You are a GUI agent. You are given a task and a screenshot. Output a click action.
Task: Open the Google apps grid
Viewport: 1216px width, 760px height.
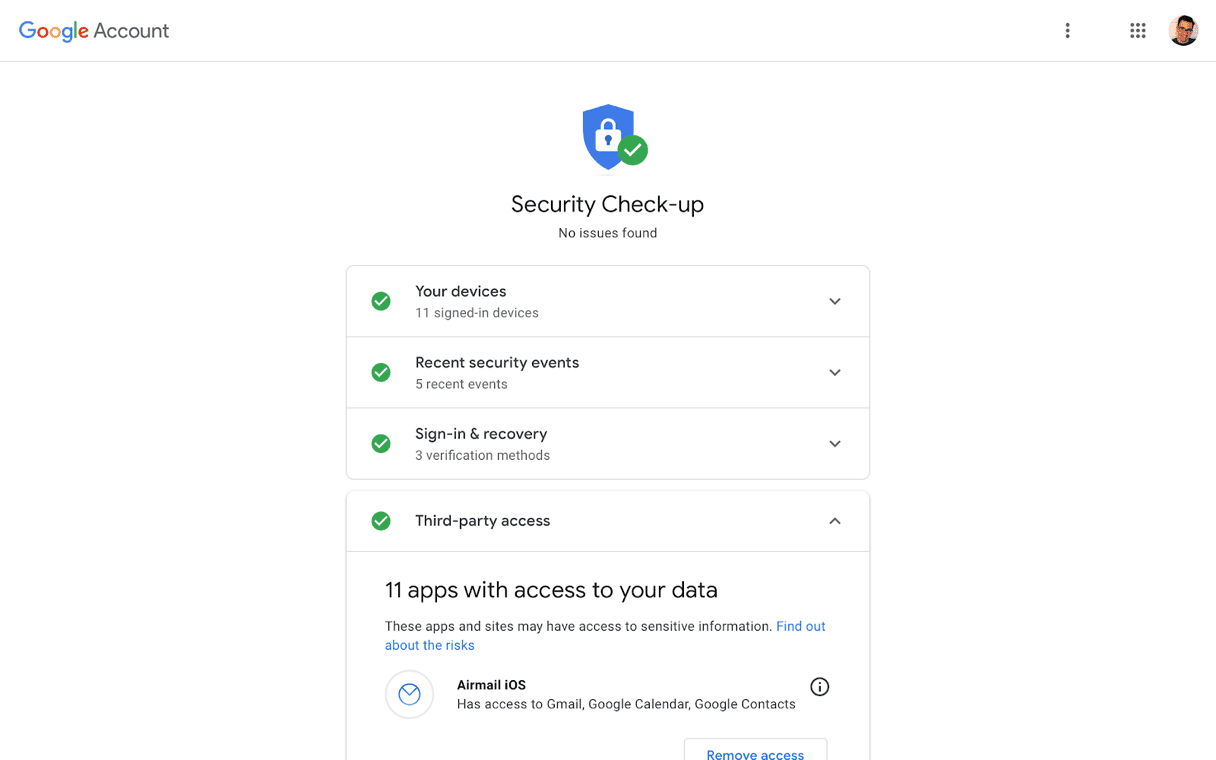pyautogui.click(x=1138, y=31)
